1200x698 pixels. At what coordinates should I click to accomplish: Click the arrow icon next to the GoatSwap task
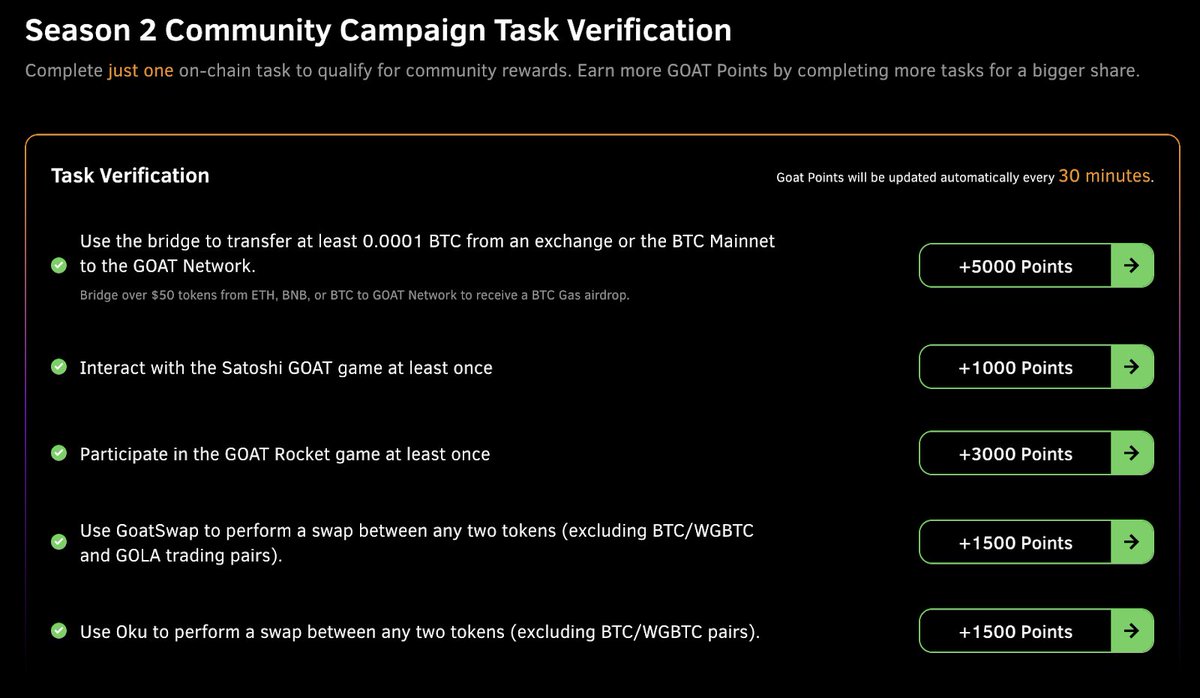(1131, 541)
